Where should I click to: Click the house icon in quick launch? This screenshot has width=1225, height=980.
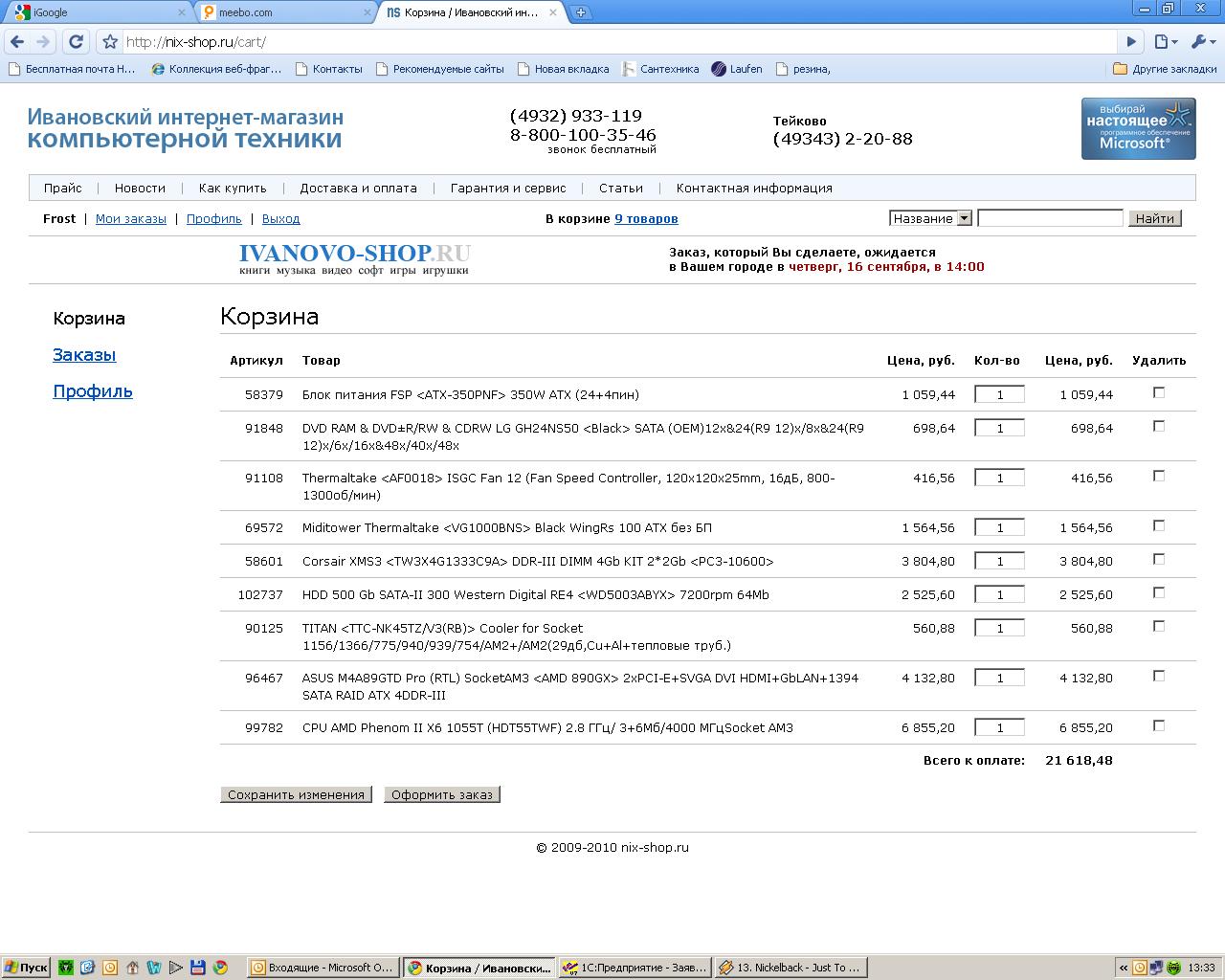click(x=132, y=968)
